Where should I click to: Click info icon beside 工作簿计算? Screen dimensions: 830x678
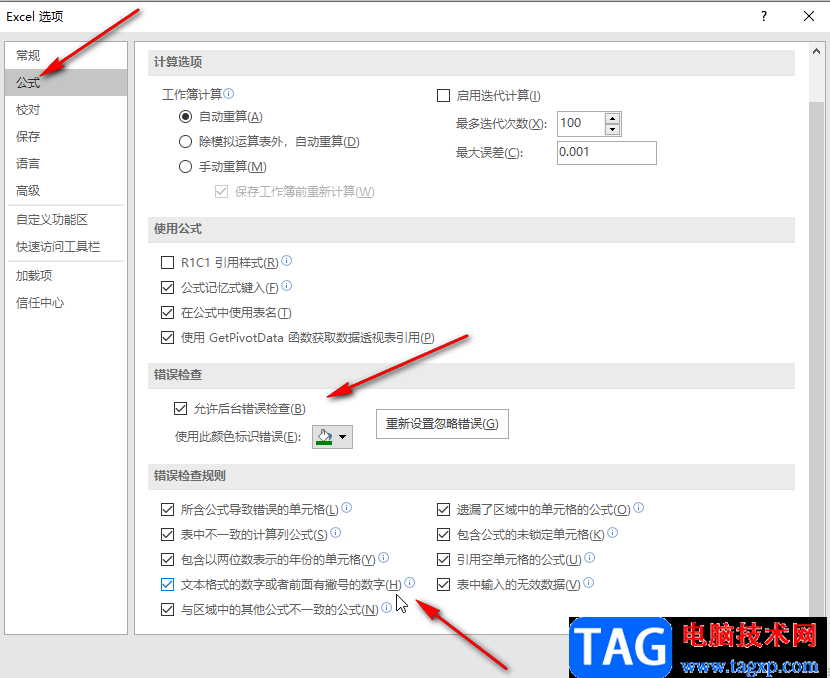(x=229, y=94)
